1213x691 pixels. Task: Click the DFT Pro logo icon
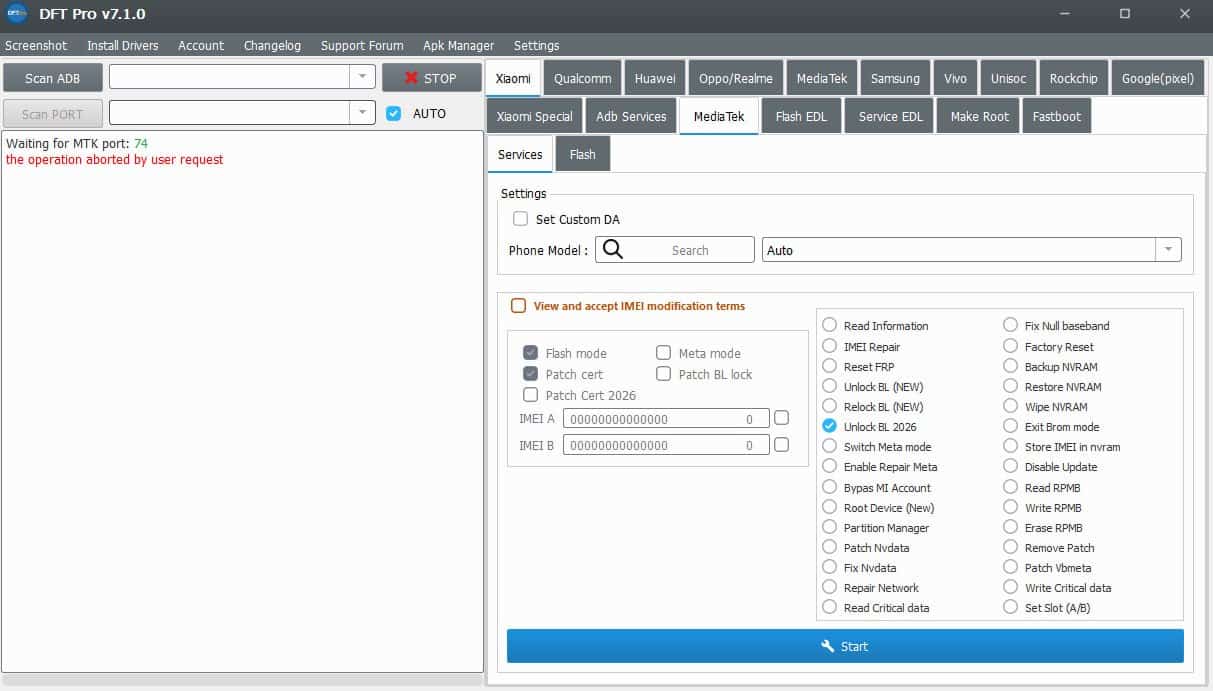coord(16,14)
